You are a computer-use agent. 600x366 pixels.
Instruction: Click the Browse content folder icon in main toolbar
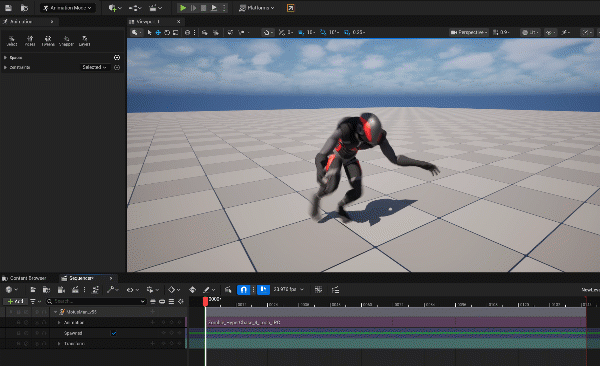tap(24, 8)
